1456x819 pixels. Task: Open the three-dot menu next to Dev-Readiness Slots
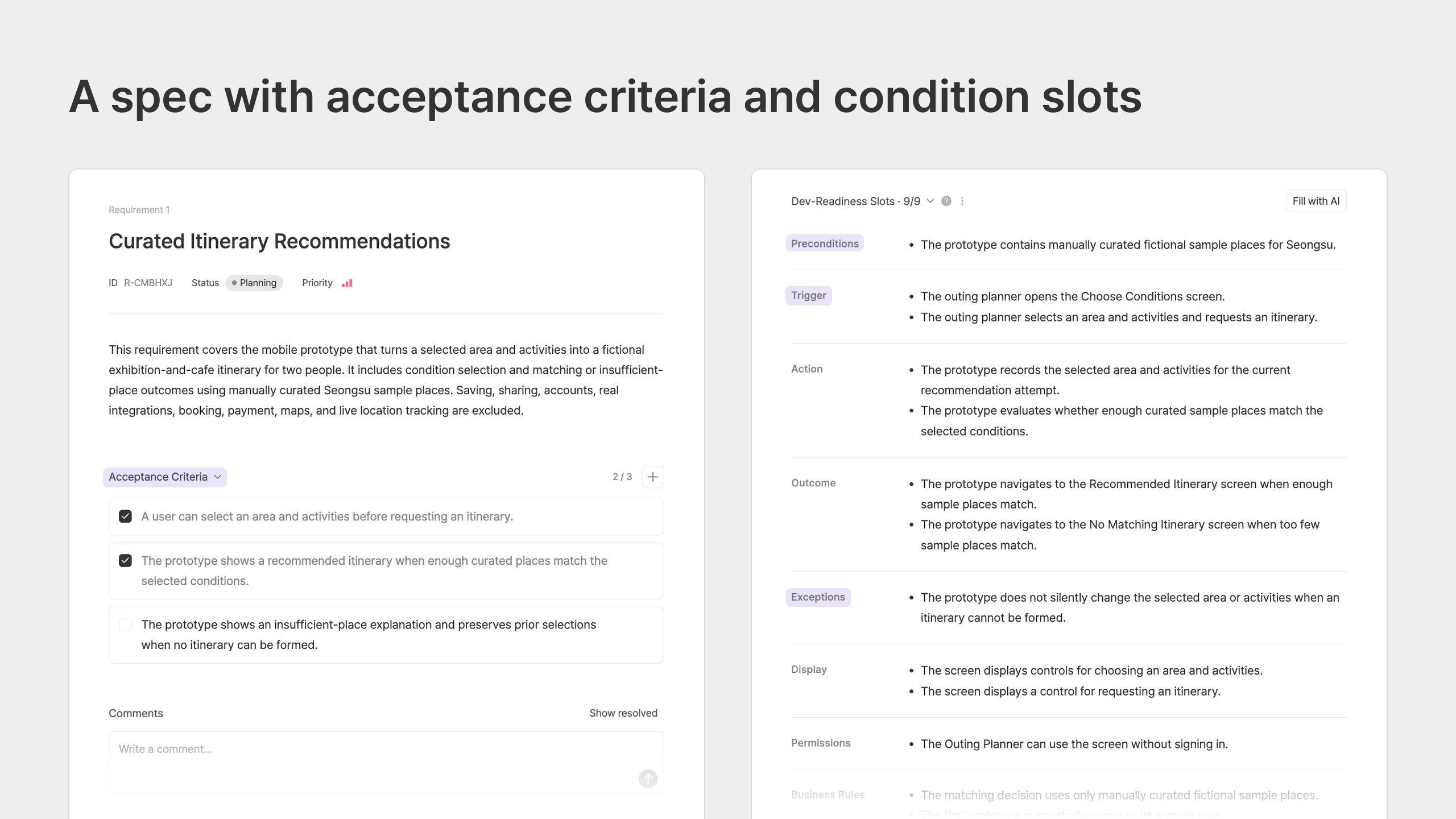click(962, 201)
